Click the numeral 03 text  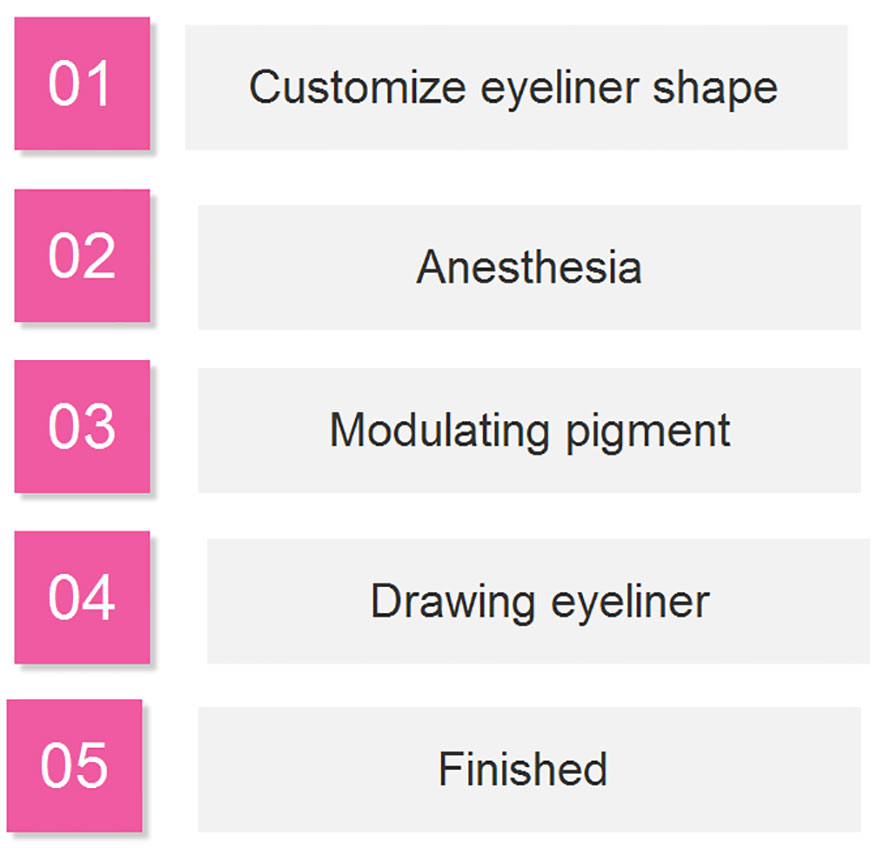82,427
